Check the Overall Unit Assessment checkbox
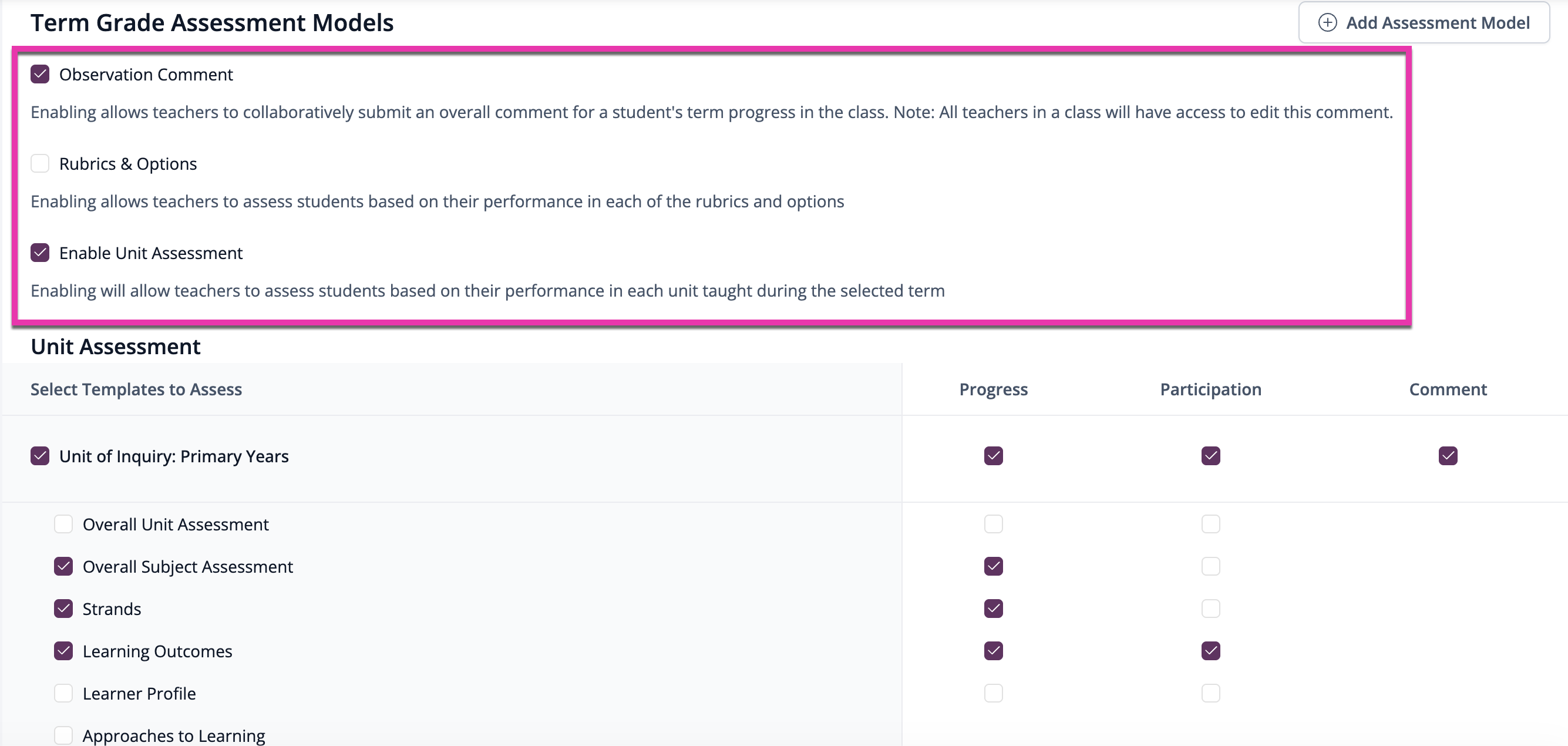This screenshot has width=1568, height=746. click(x=63, y=524)
